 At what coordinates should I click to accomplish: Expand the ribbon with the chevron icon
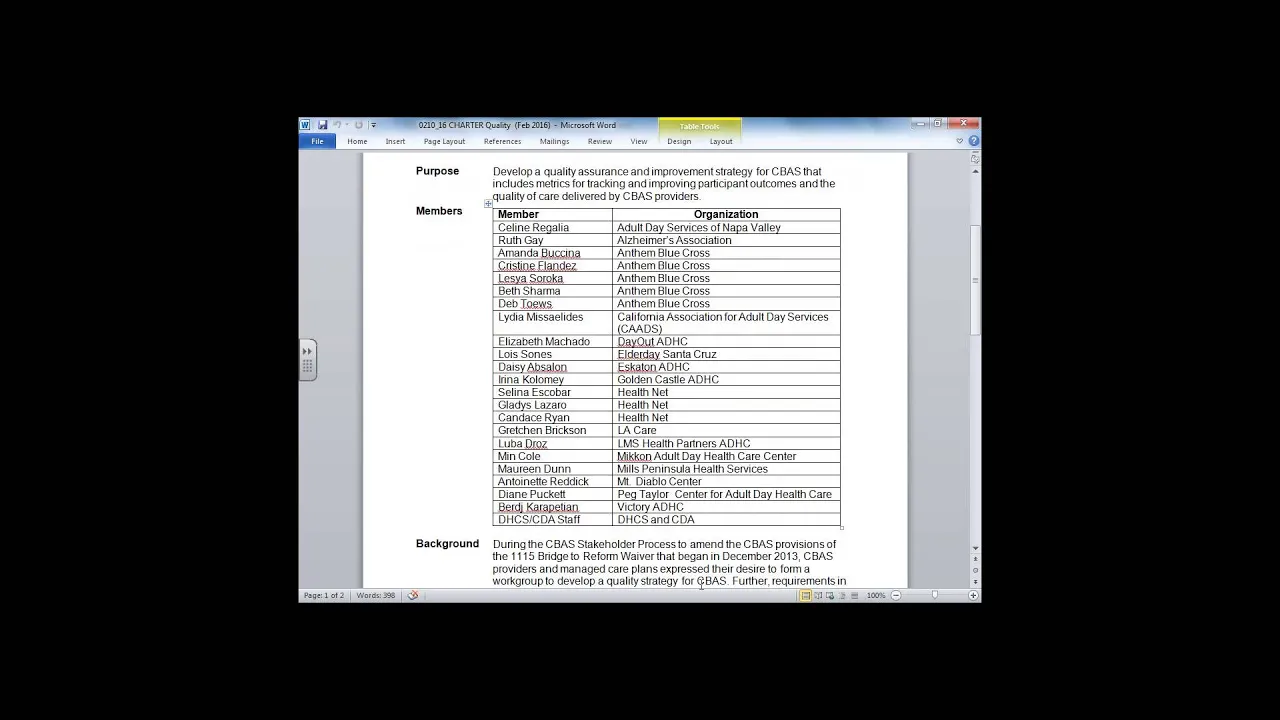pyautogui.click(x=960, y=141)
